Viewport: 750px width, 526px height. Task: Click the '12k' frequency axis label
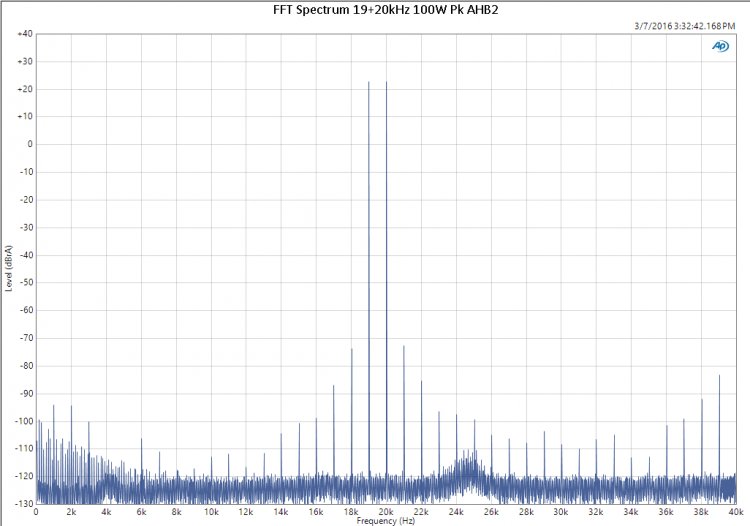[246, 512]
